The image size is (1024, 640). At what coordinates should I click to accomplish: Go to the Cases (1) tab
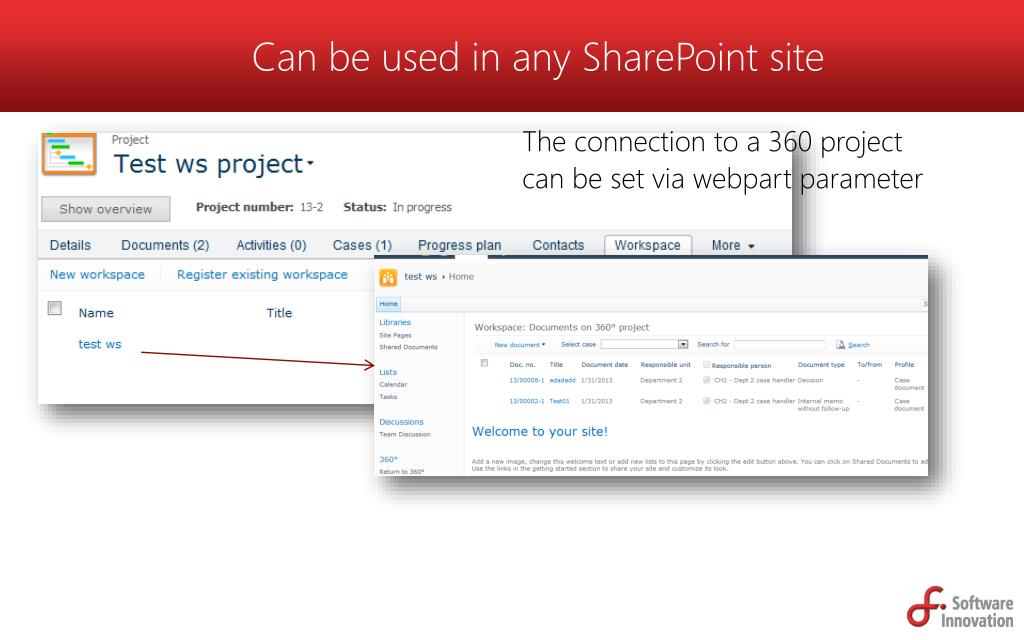(362, 246)
